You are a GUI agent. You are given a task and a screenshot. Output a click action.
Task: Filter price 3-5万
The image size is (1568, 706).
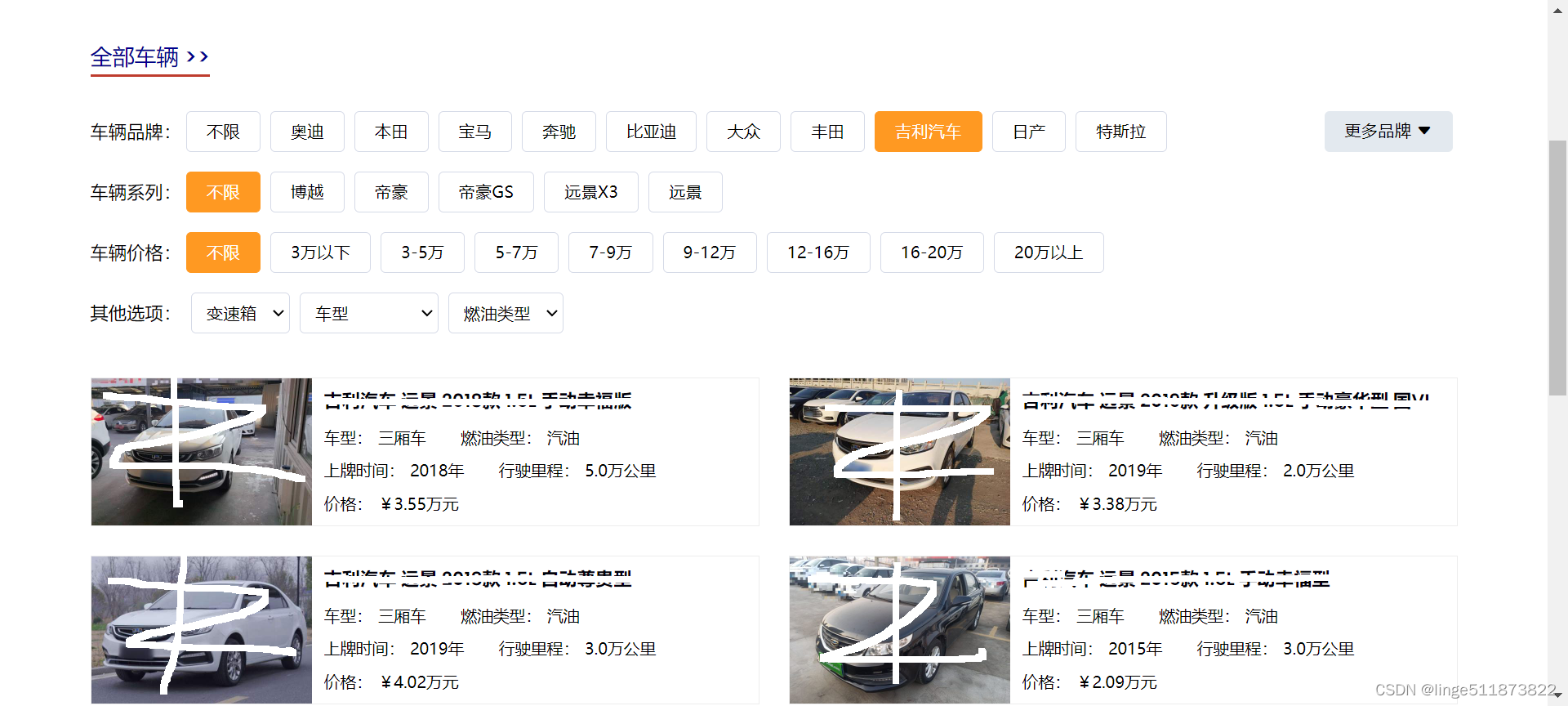[422, 252]
